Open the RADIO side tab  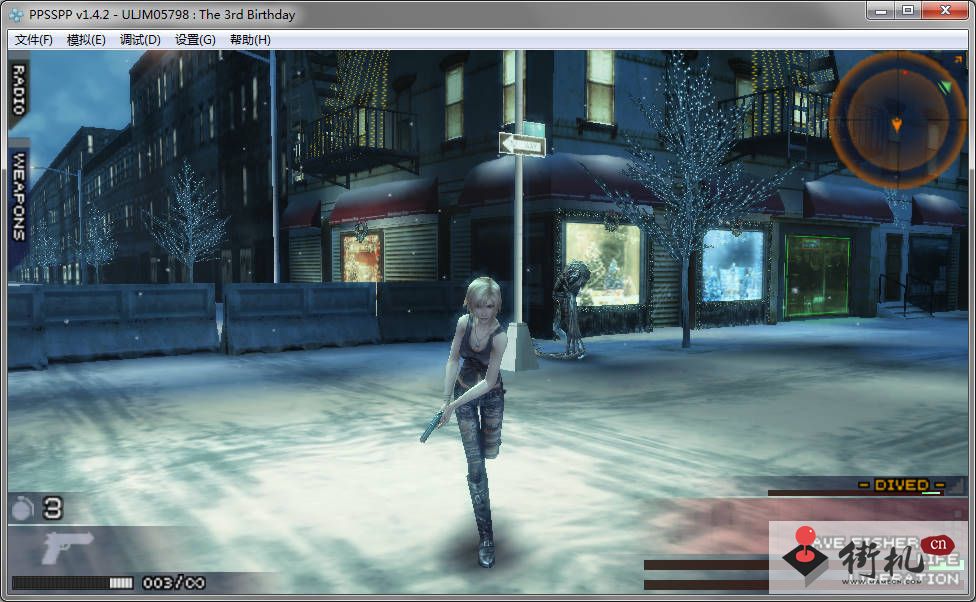[19, 90]
